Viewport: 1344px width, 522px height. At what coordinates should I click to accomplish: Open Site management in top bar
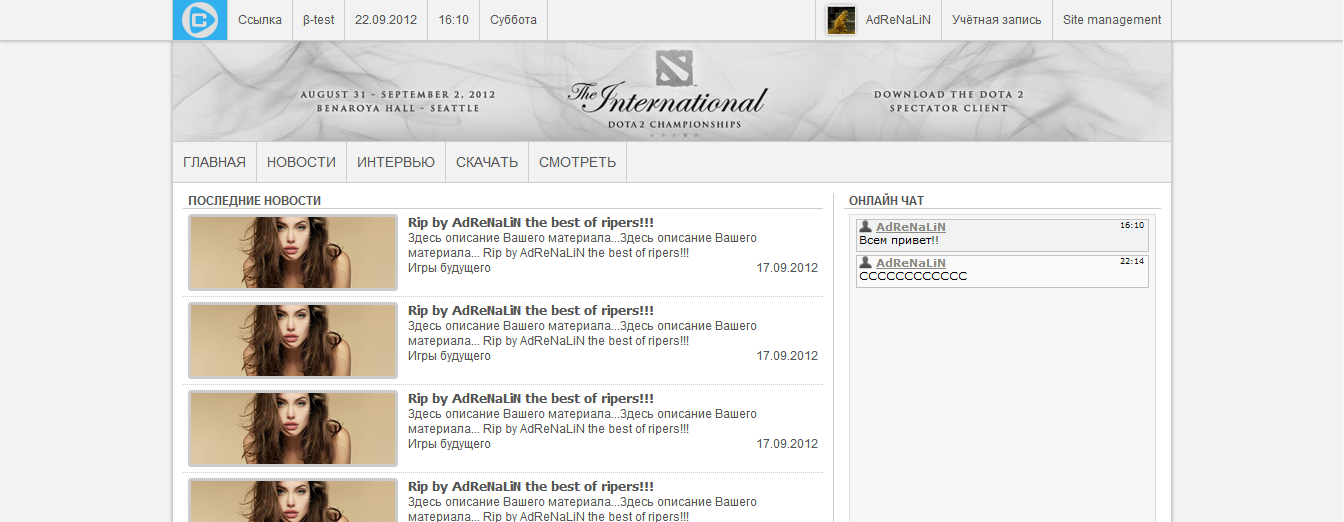coord(1112,20)
